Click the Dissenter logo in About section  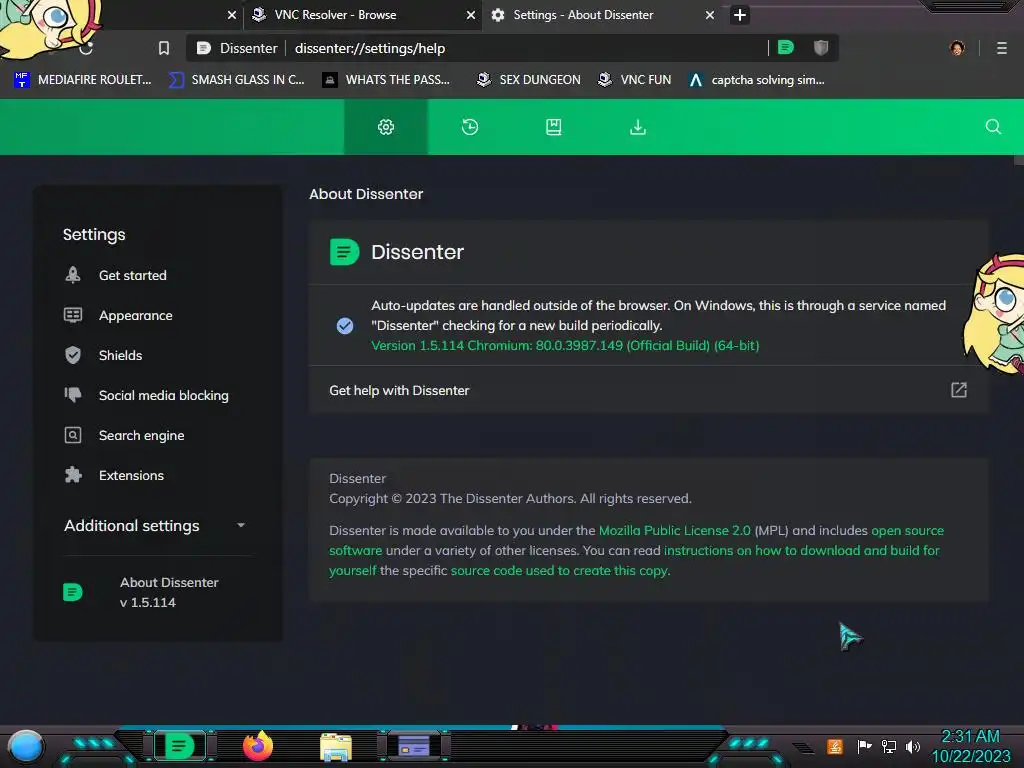coord(344,252)
